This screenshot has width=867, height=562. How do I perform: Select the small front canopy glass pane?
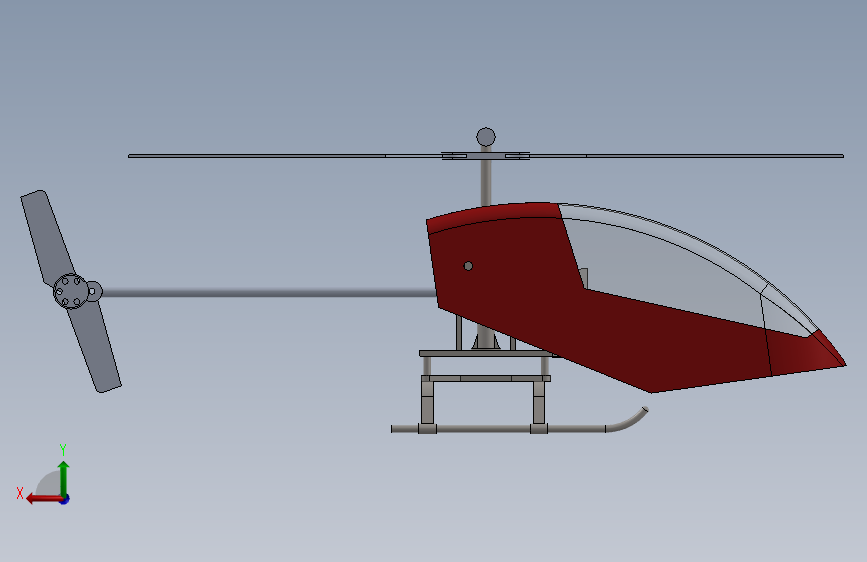(785, 315)
